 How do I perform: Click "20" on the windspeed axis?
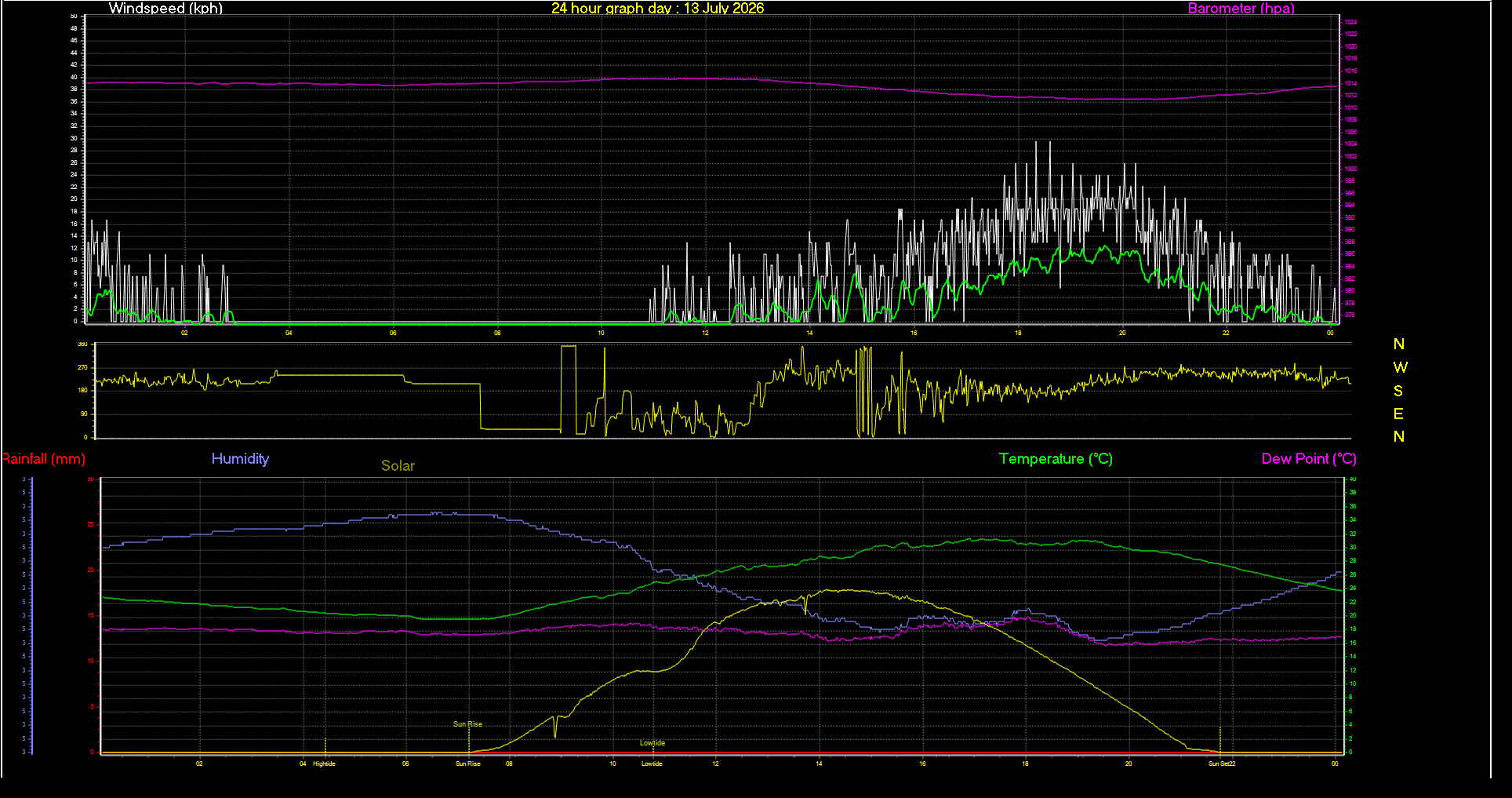(x=75, y=199)
